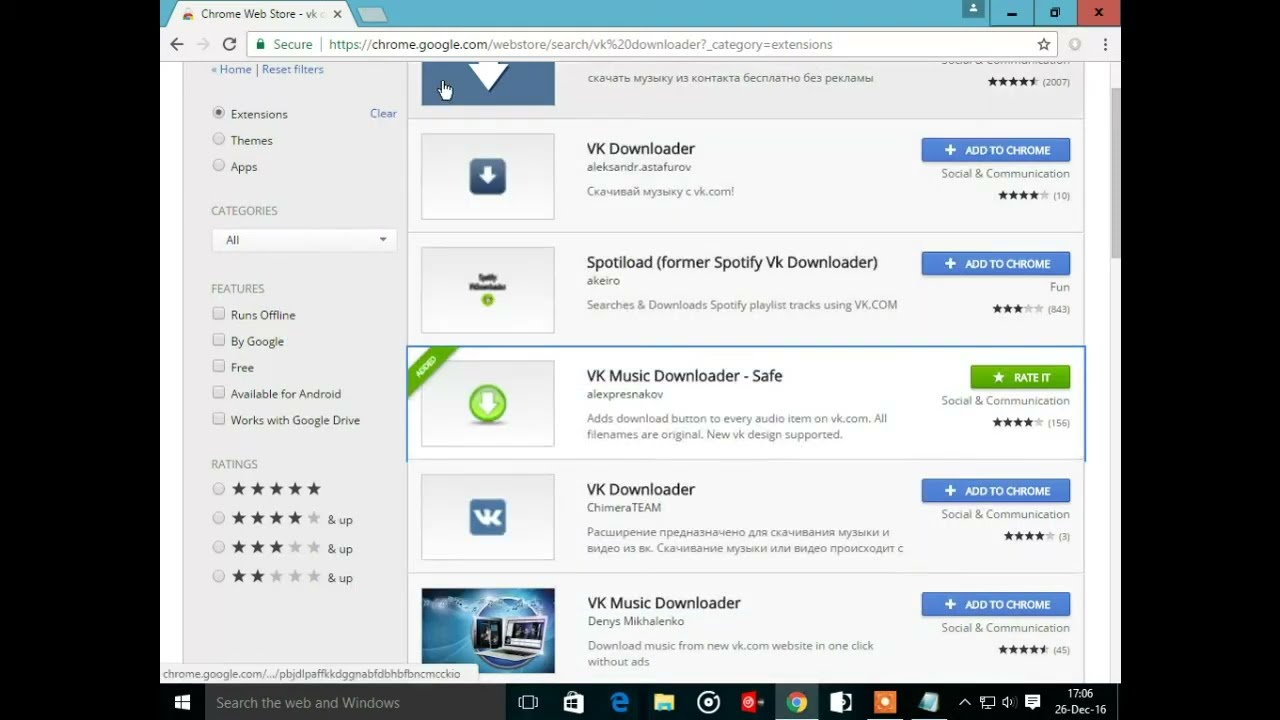
Task: Enable the Runs Offline checkbox
Action: point(218,314)
